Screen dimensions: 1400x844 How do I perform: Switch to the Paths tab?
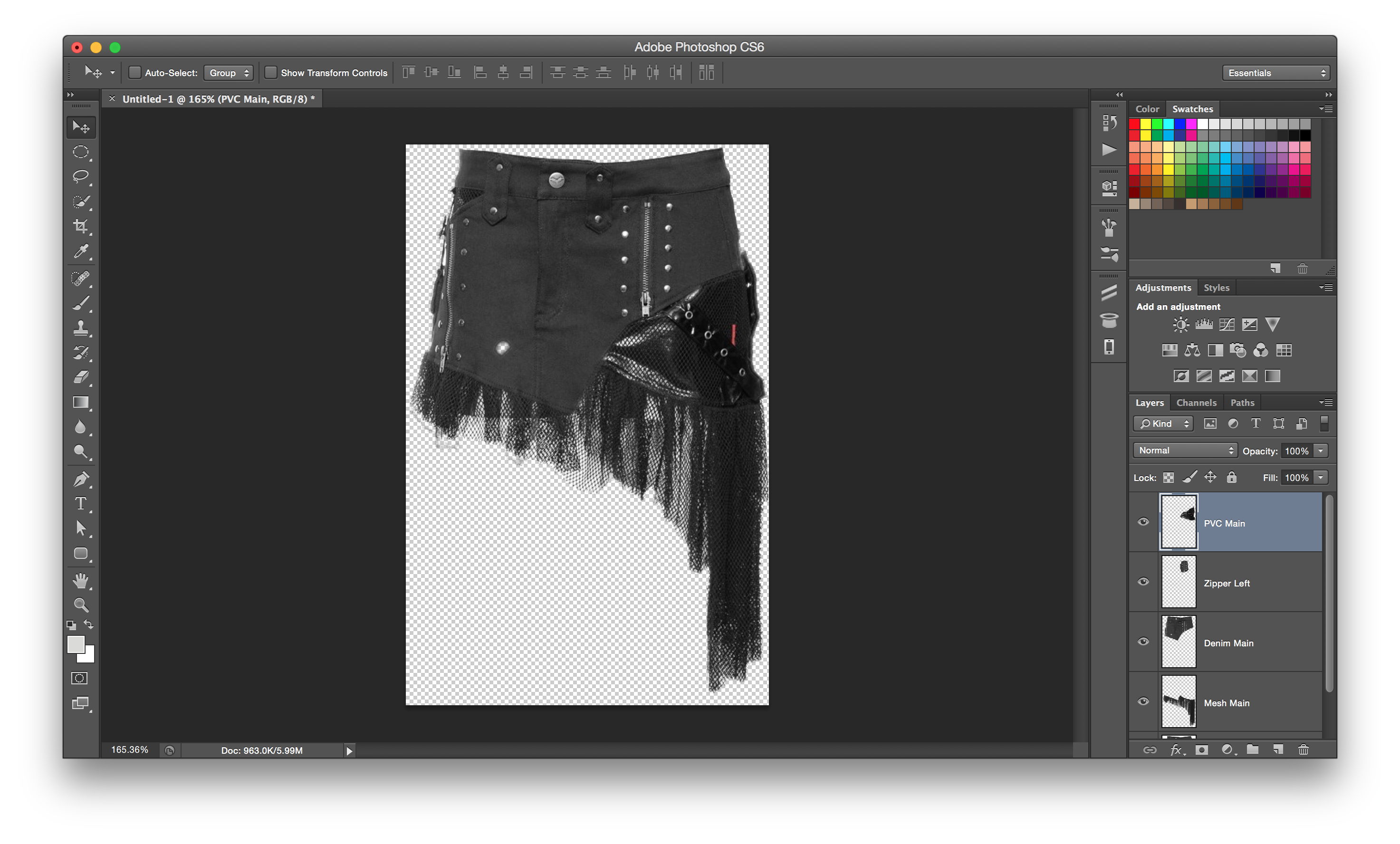pyautogui.click(x=1242, y=403)
